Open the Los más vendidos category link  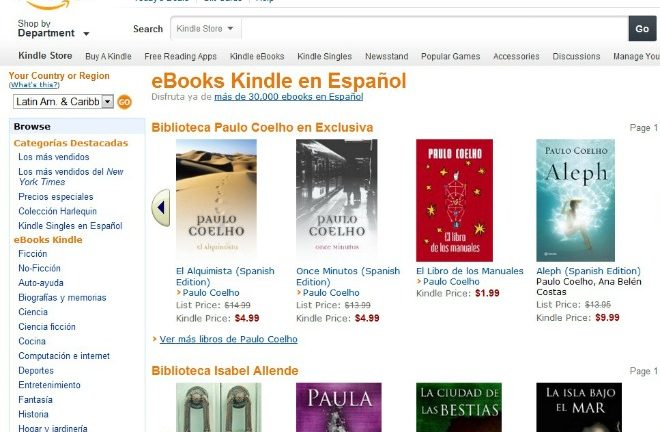click(x=53, y=157)
